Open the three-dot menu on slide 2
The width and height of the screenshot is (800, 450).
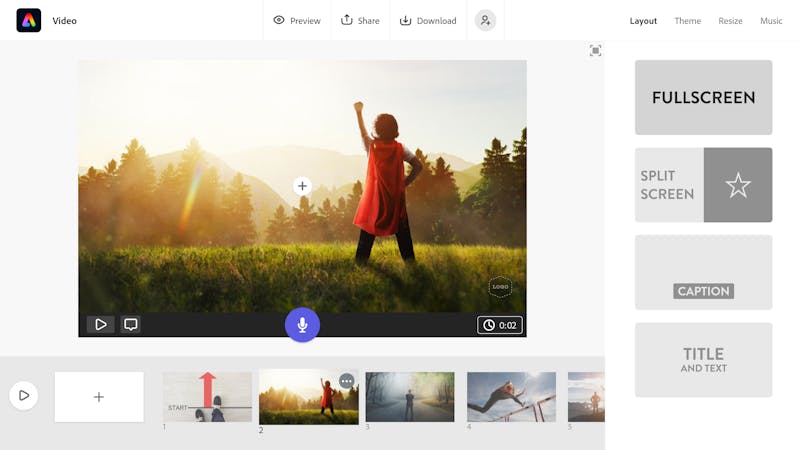346,381
